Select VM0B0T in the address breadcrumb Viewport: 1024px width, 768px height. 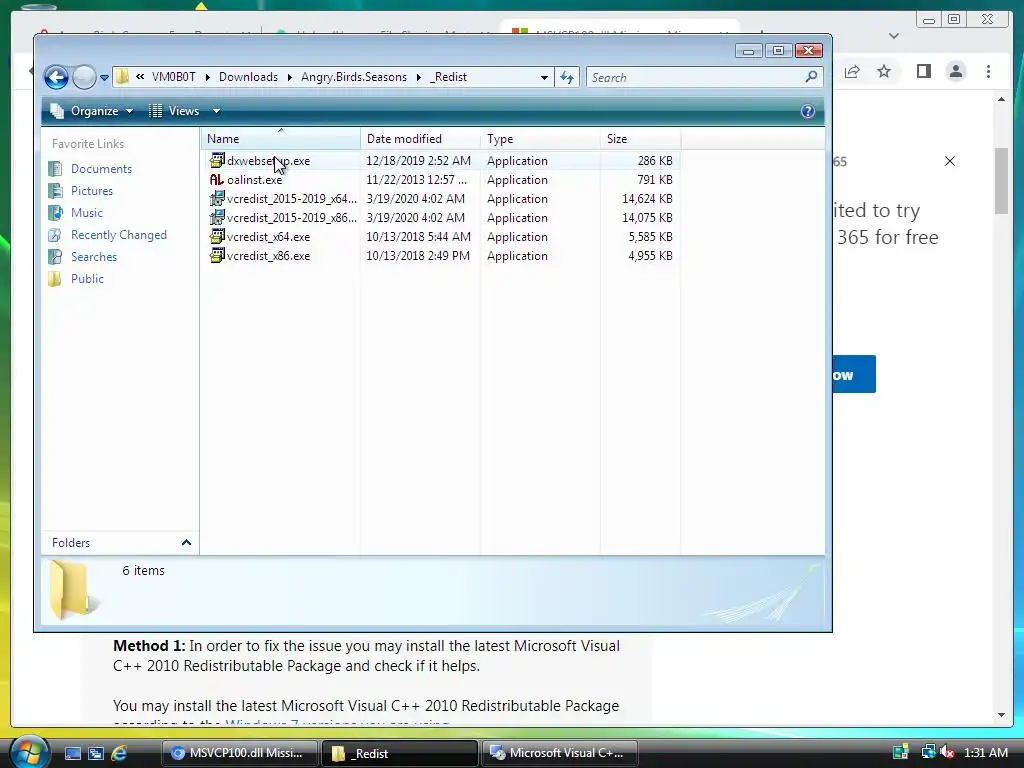tap(174, 77)
